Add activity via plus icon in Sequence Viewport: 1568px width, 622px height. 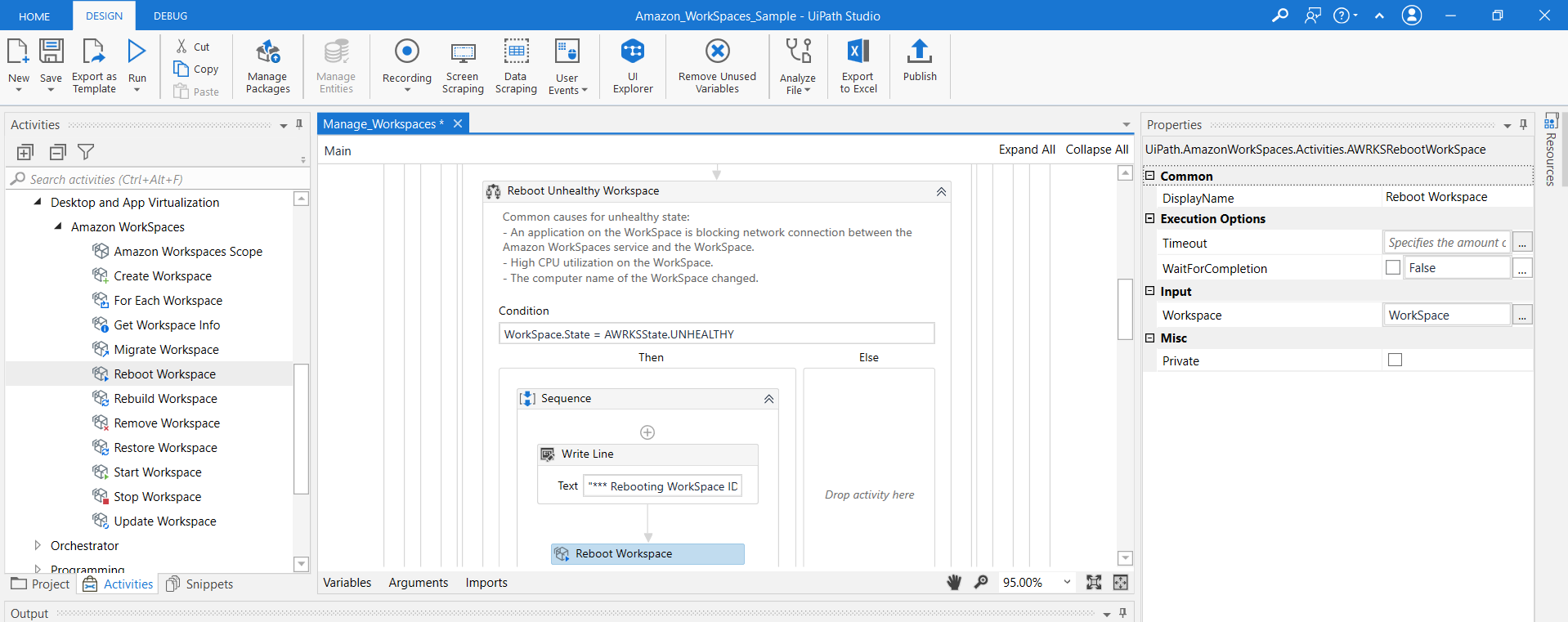click(647, 432)
